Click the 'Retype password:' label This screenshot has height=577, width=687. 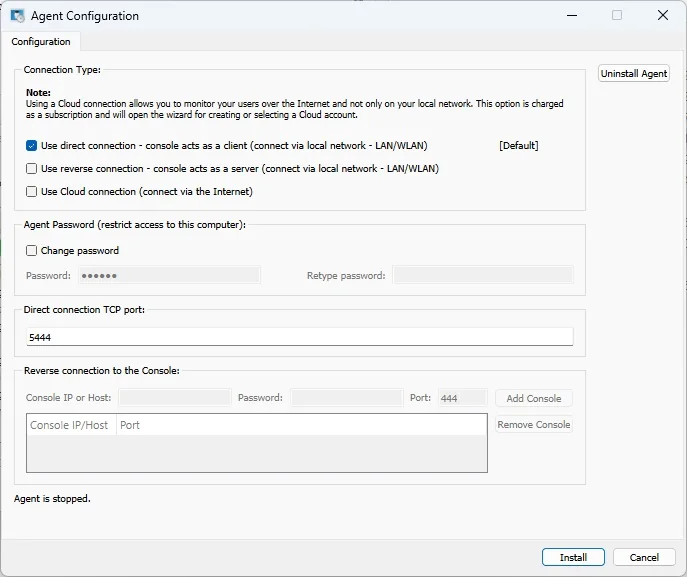click(x=346, y=276)
